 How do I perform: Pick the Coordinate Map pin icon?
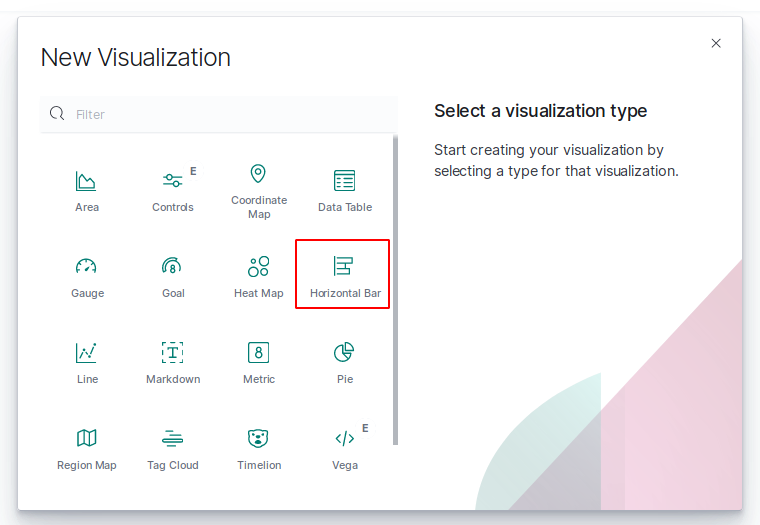(x=258, y=174)
